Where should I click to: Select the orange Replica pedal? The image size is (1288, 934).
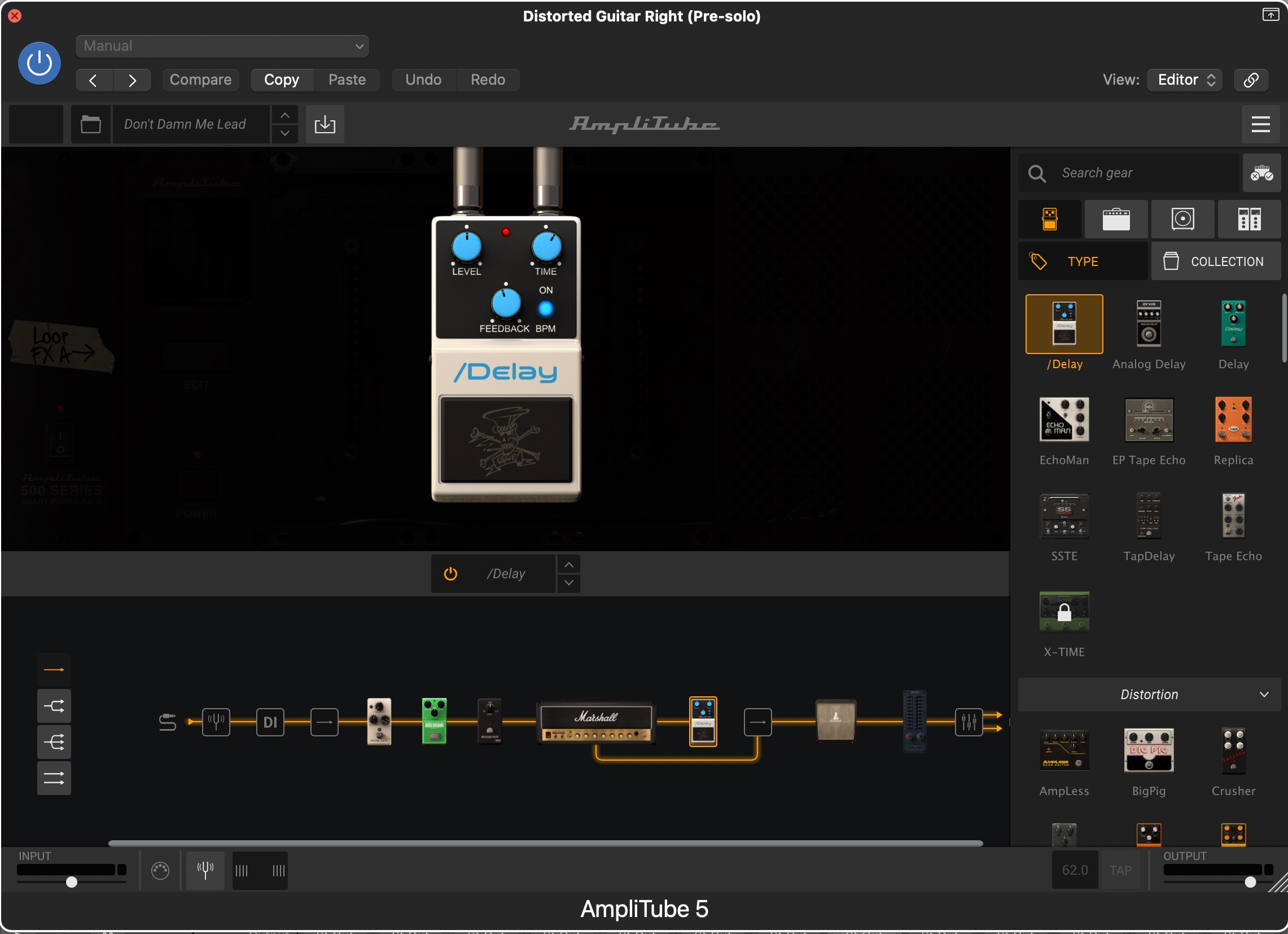pyautogui.click(x=1233, y=421)
